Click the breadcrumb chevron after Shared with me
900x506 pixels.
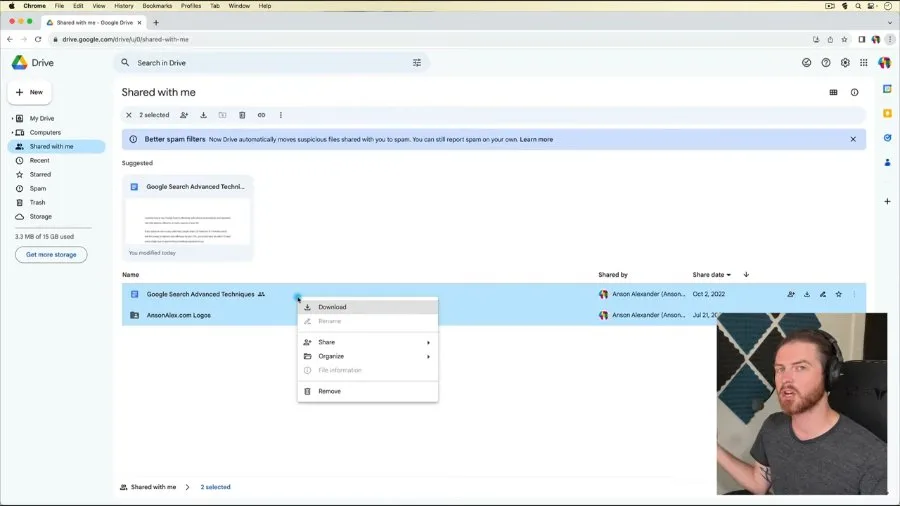(188, 487)
